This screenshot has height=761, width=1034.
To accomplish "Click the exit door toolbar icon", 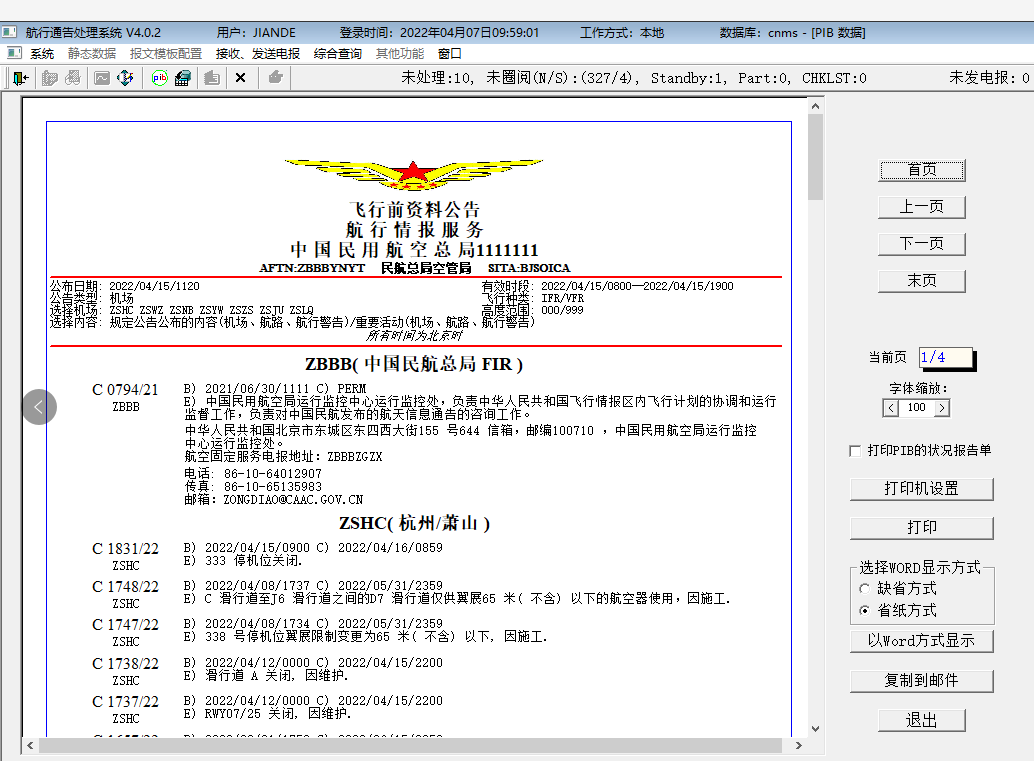I will (x=20, y=78).
